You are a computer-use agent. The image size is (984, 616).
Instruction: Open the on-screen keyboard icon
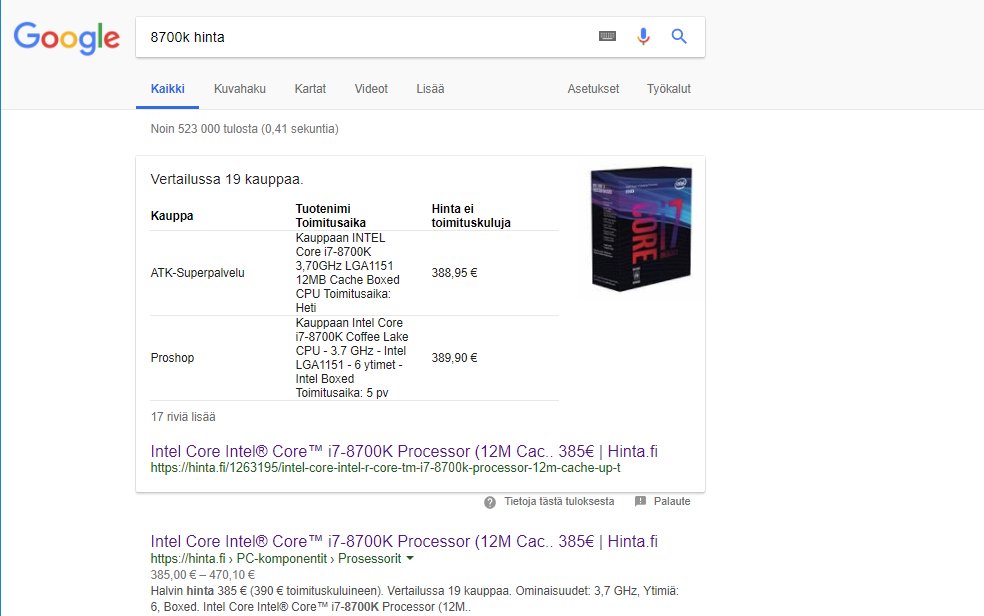click(x=607, y=36)
